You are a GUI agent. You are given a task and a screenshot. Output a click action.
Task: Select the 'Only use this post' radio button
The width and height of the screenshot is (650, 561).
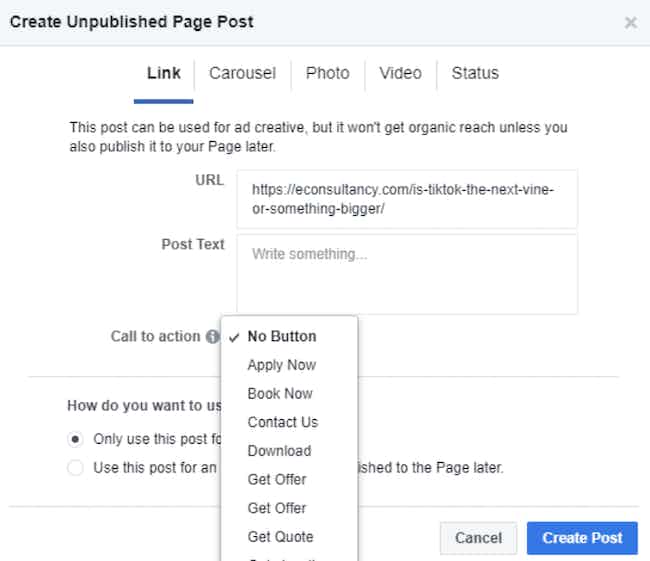[75, 439]
